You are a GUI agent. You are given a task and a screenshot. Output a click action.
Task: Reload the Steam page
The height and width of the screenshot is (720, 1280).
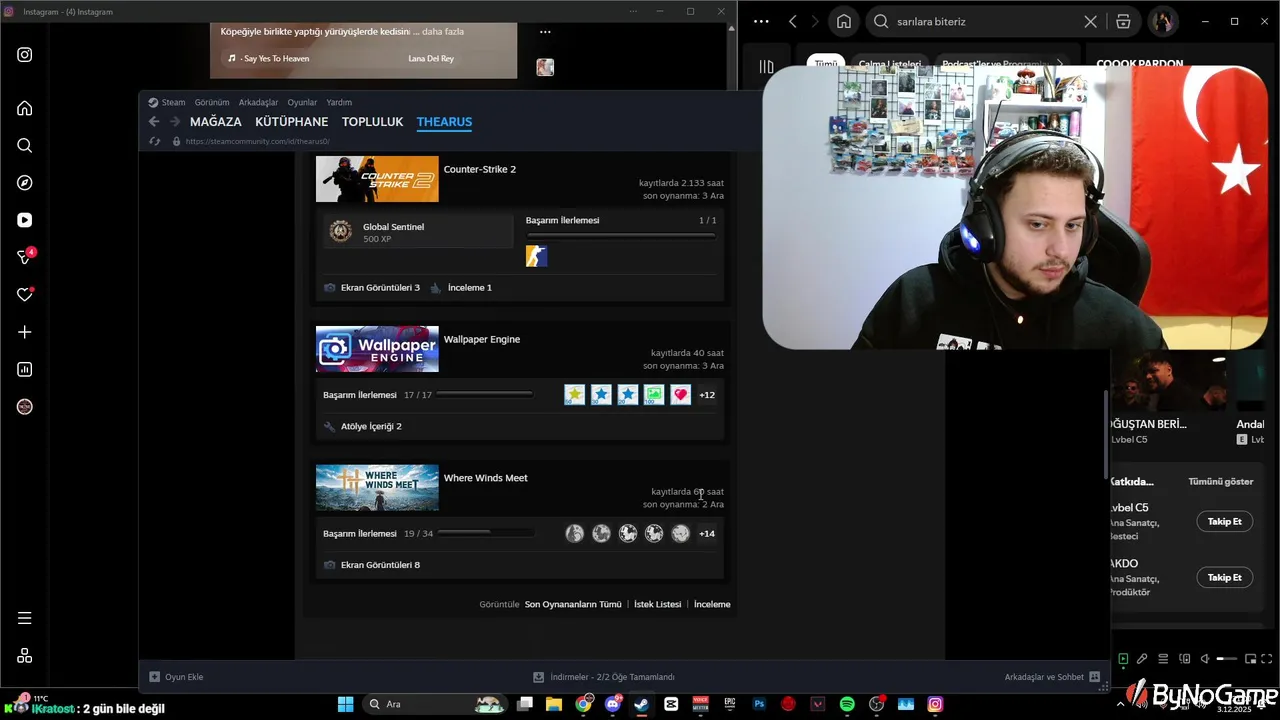tap(154, 141)
